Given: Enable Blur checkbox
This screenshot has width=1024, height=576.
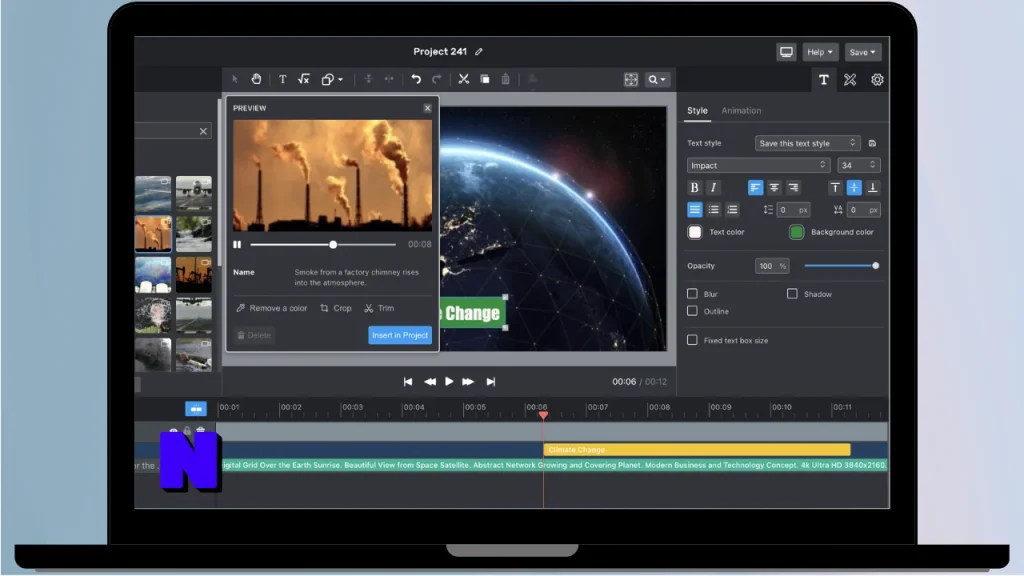Looking at the screenshot, I should tap(692, 294).
